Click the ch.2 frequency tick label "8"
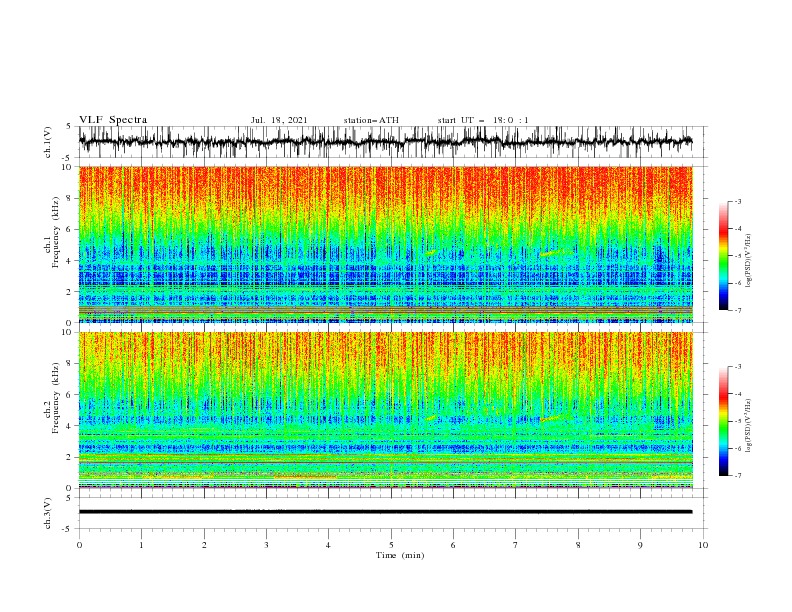Screen dimensions: 792x612 click(70, 364)
